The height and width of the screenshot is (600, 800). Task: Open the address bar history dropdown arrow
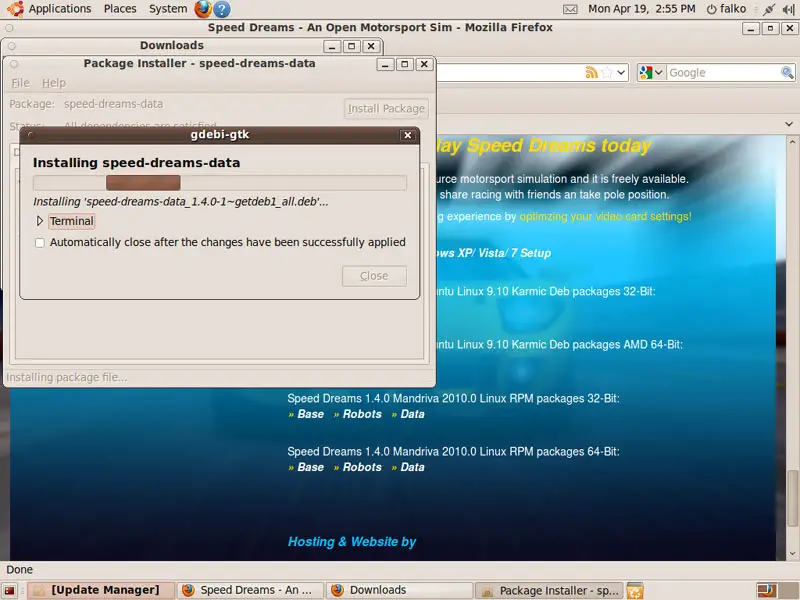[621, 72]
